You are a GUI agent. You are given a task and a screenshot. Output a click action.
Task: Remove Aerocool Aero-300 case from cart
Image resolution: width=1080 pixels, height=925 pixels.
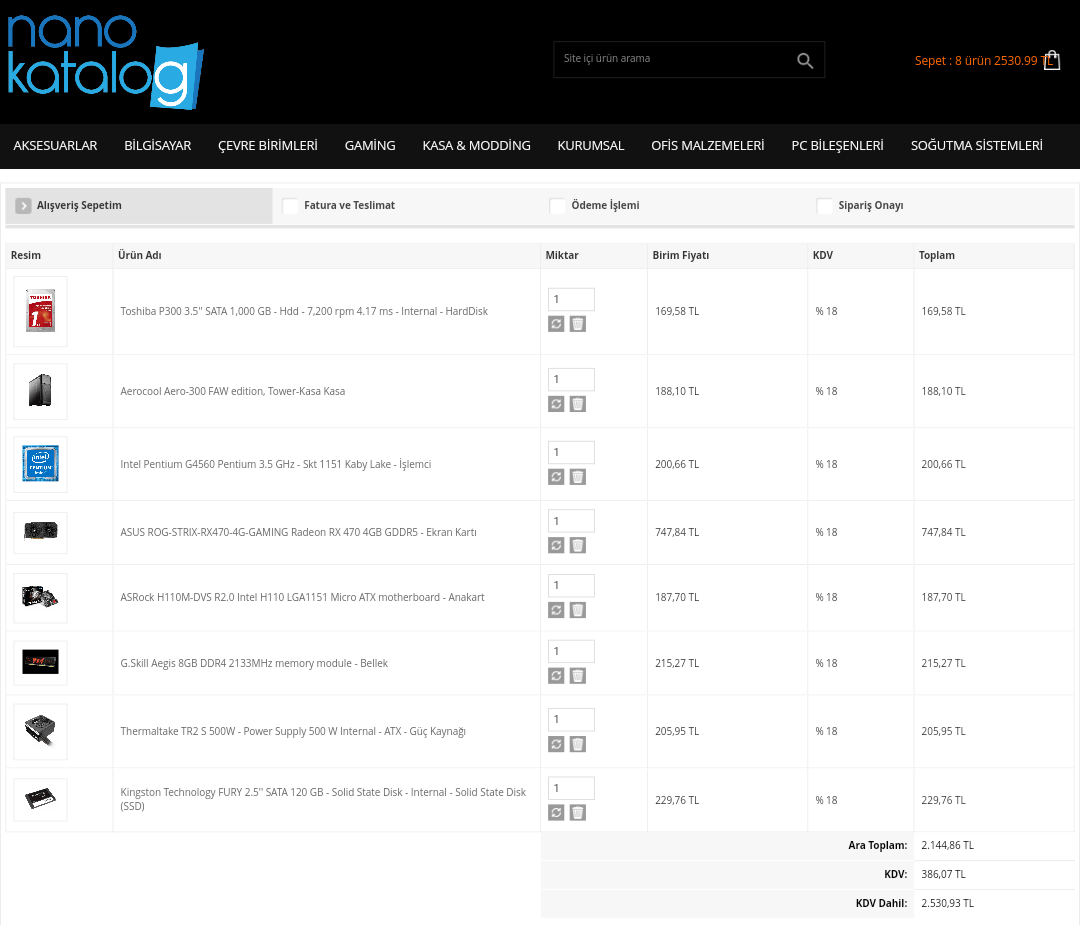point(578,404)
